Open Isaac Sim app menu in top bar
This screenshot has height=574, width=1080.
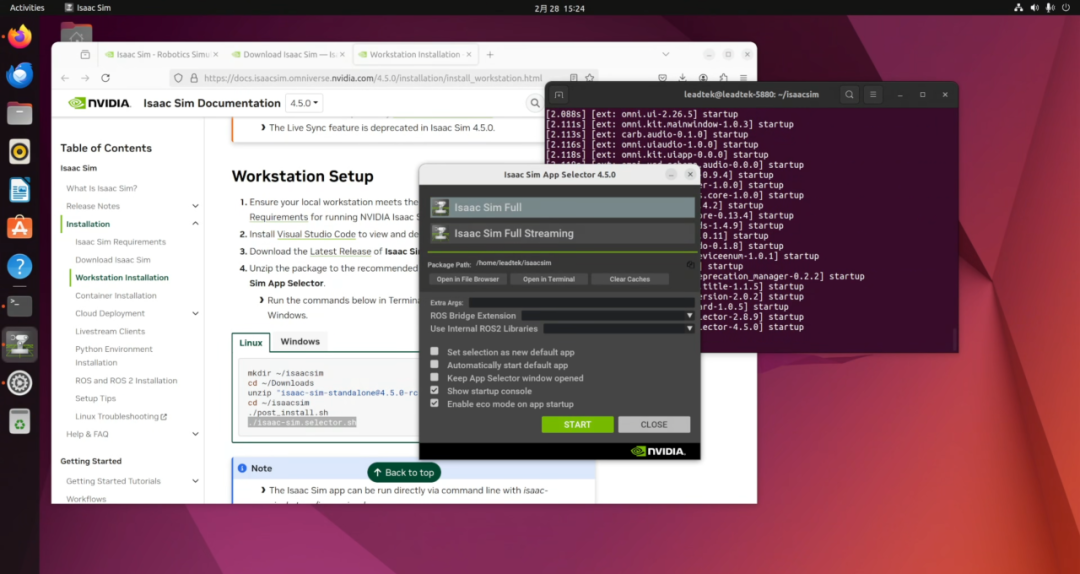point(87,8)
